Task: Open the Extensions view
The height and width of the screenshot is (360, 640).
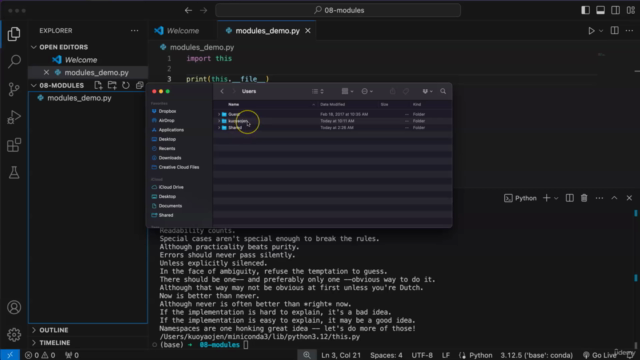Action: tap(14, 145)
